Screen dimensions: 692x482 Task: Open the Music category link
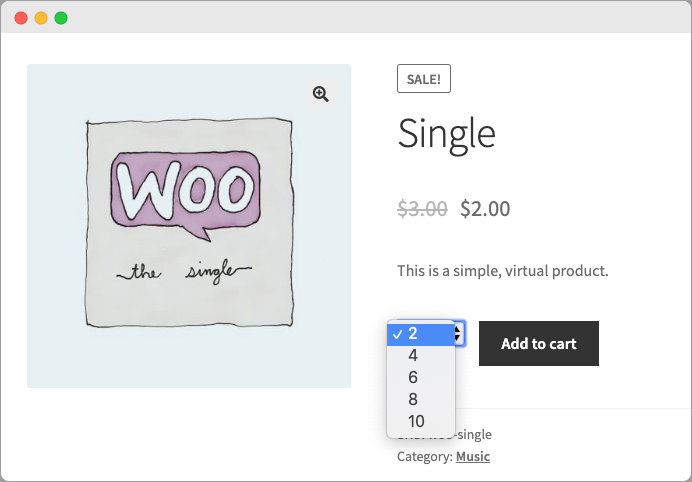tap(473, 456)
